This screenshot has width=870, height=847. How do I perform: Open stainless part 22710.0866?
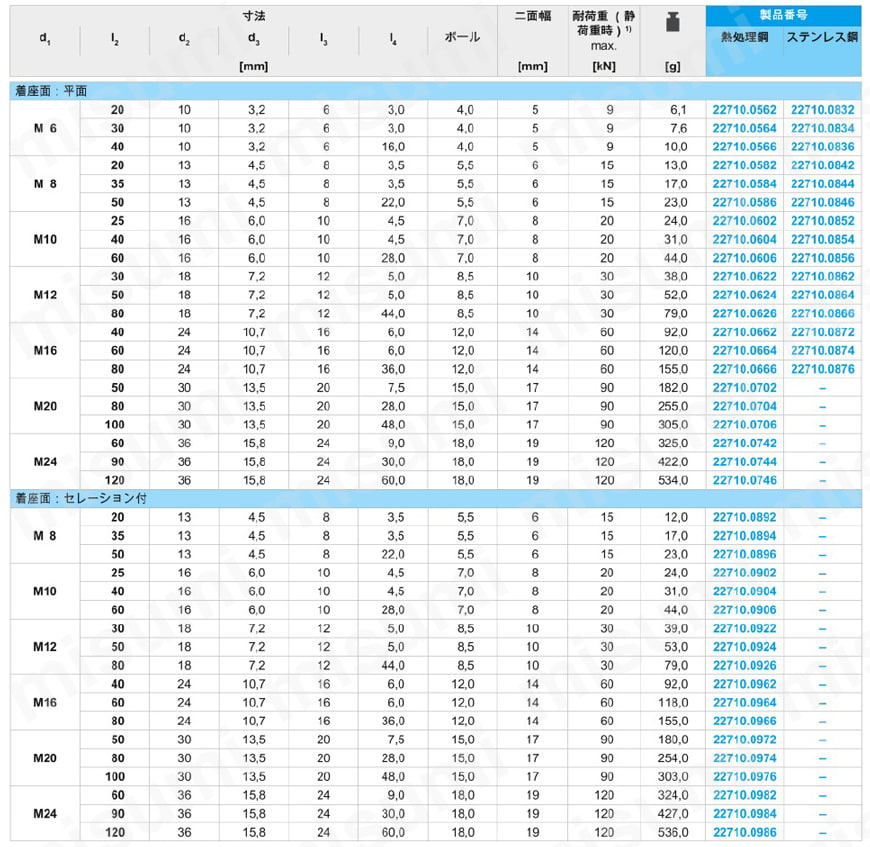tap(823, 313)
